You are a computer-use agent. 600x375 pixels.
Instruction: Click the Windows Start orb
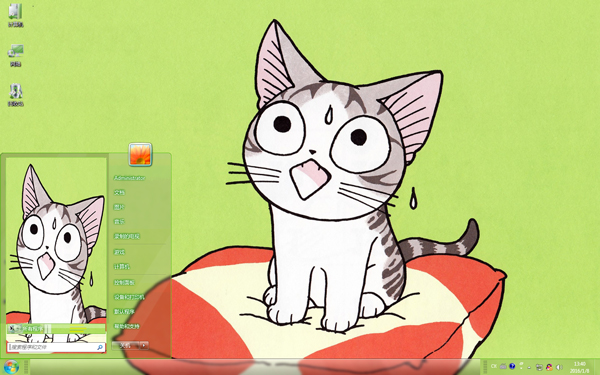pos(11,367)
